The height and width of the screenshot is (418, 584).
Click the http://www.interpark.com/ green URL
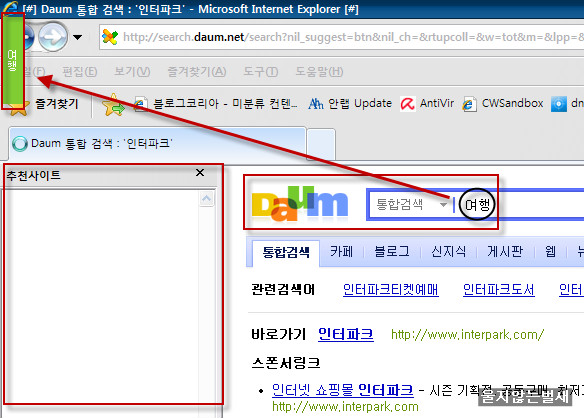(x=467, y=335)
